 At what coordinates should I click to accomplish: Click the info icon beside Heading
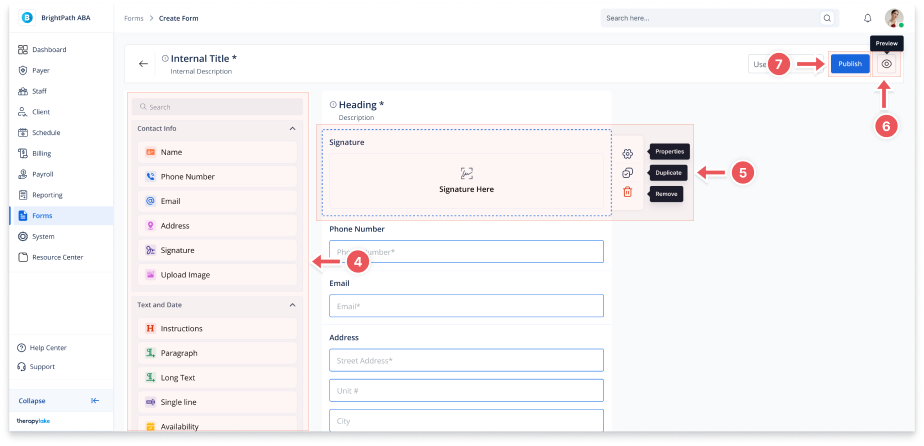coord(333,105)
